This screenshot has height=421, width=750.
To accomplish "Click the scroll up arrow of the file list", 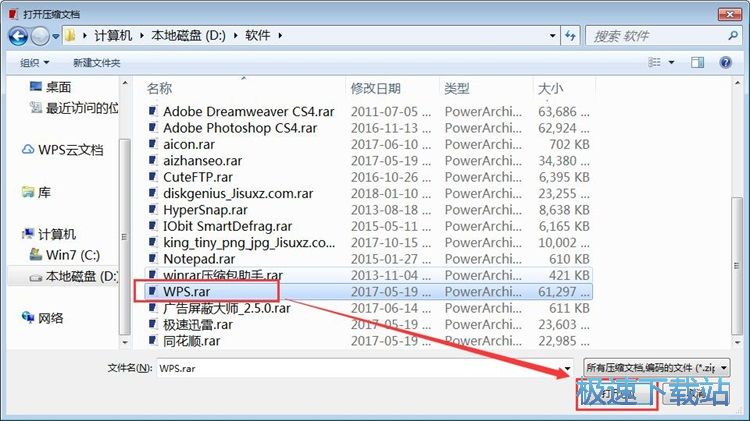I will tap(737, 83).
